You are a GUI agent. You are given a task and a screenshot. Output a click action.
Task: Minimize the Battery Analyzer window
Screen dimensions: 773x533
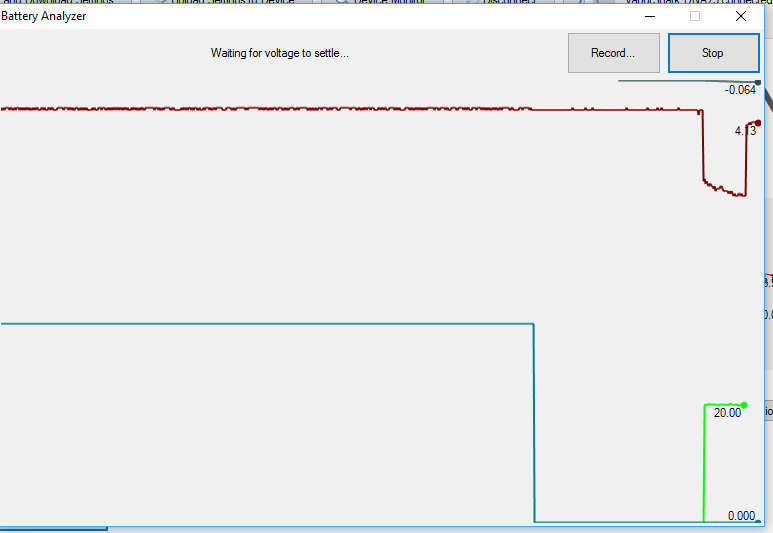(650, 16)
